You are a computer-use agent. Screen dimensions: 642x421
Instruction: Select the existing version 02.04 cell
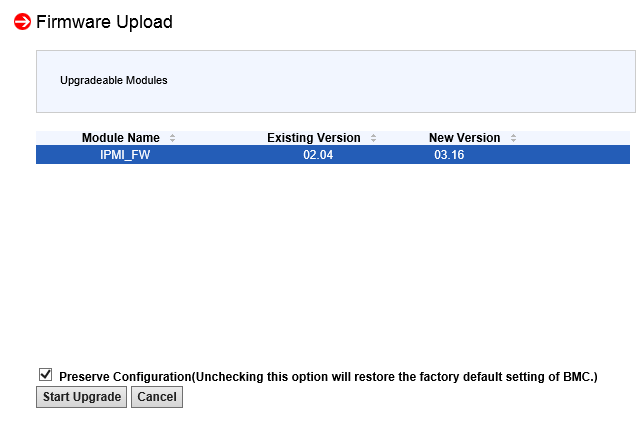pyautogui.click(x=318, y=155)
